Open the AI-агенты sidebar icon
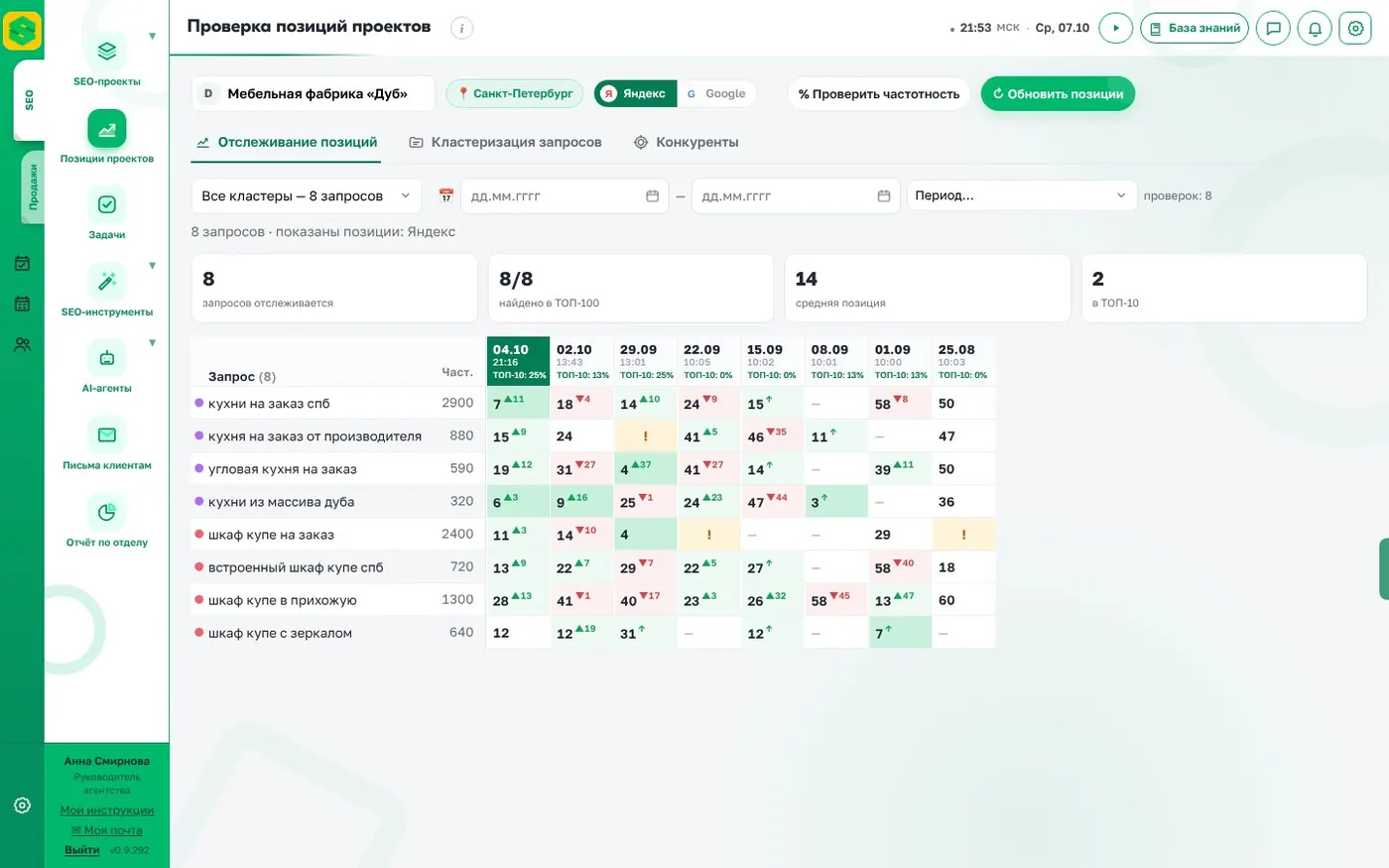The height and width of the screenshot is (868, 1389). 107,358
